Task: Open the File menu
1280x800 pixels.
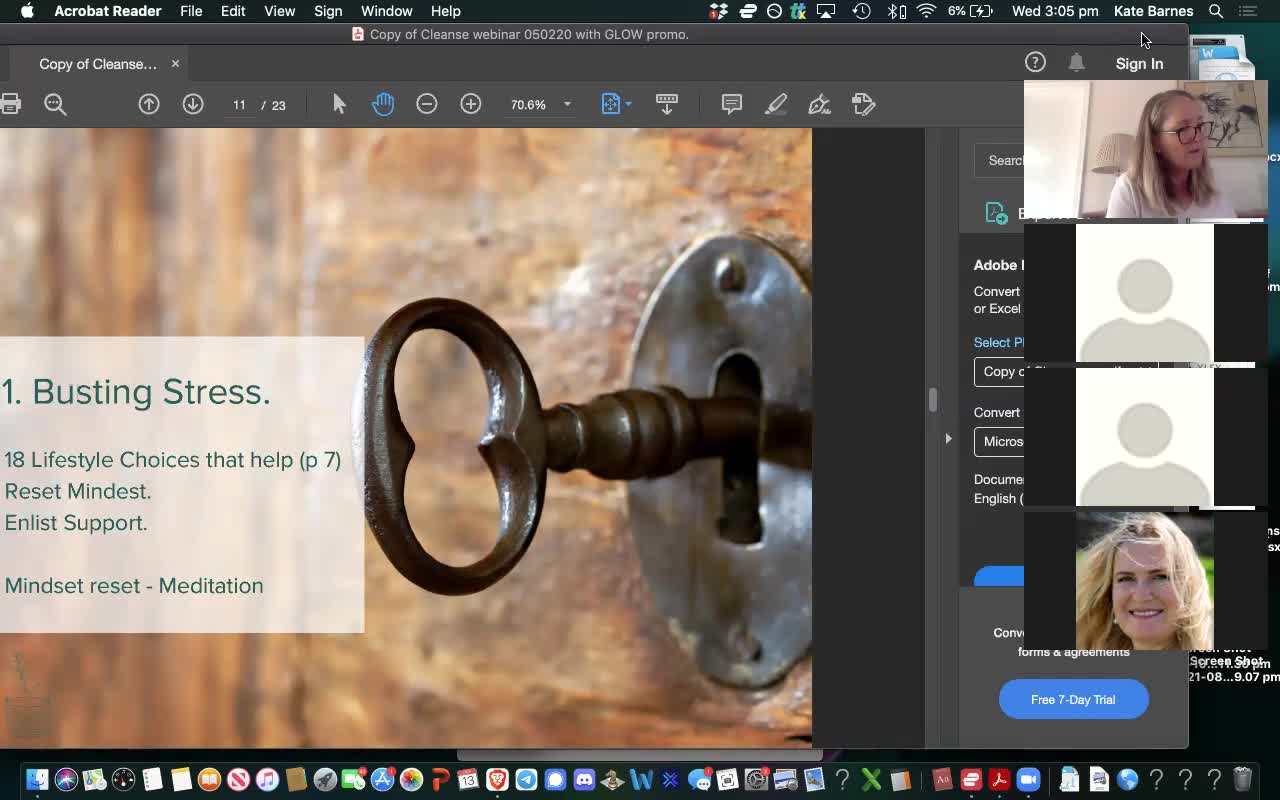Action: click(x=191, y=11)
